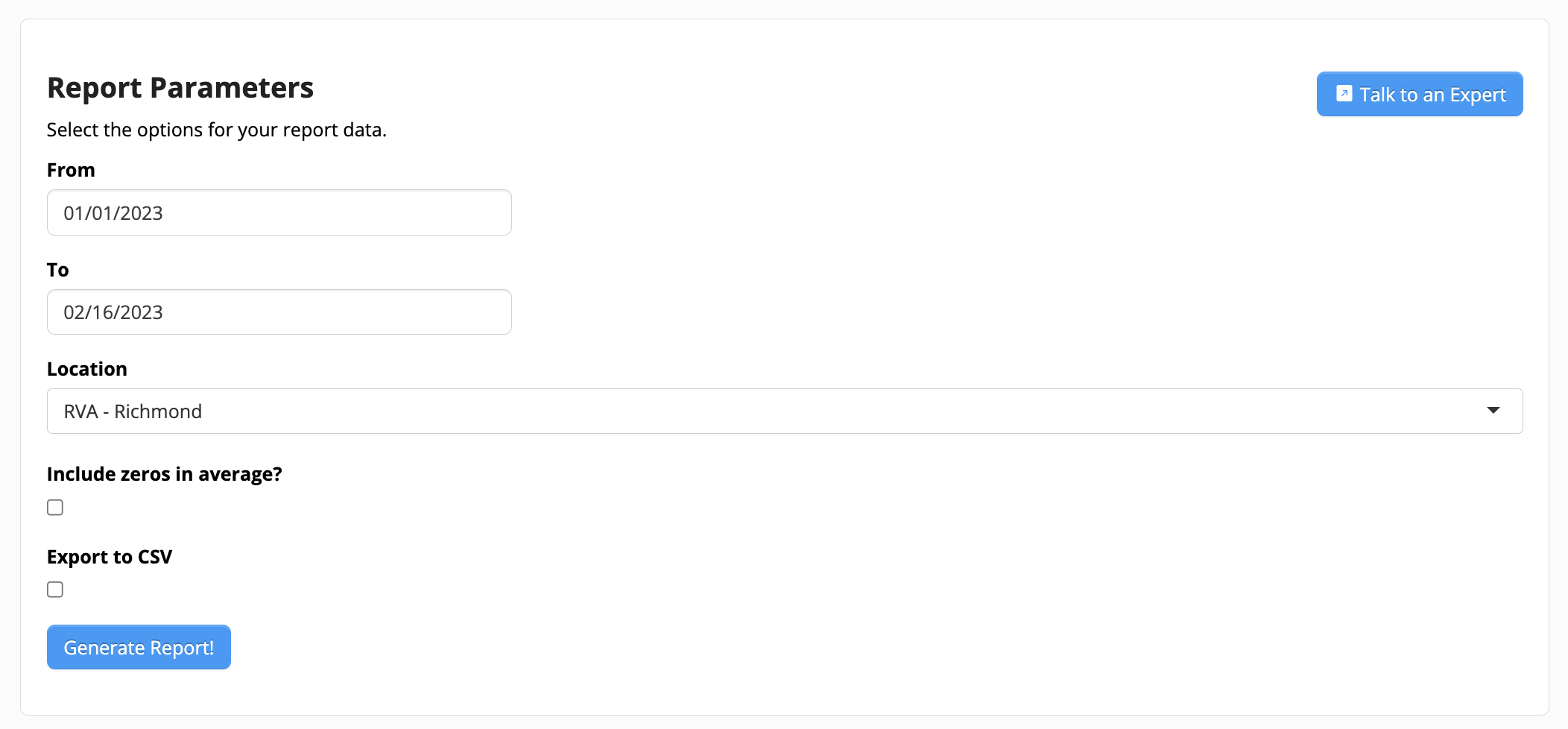This screenshot has width=1568, height=729.
Task: Click the Location dropdown caret arrow
Action: (x=1493, y=411)
